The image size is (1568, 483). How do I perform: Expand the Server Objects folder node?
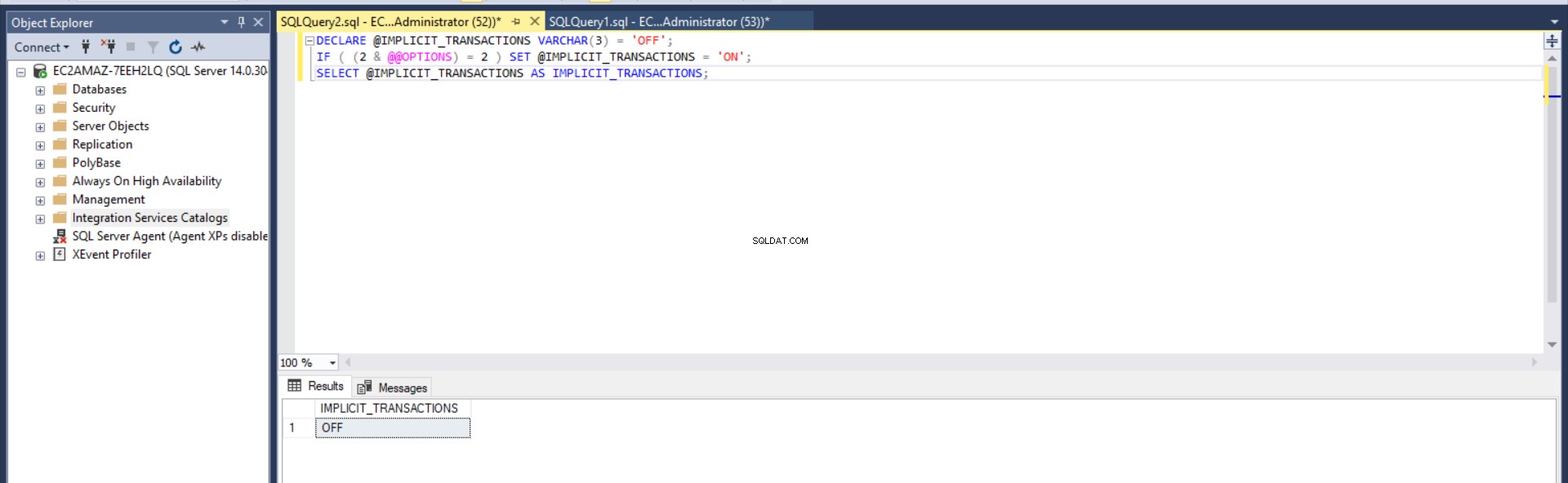tap(40, 127)
